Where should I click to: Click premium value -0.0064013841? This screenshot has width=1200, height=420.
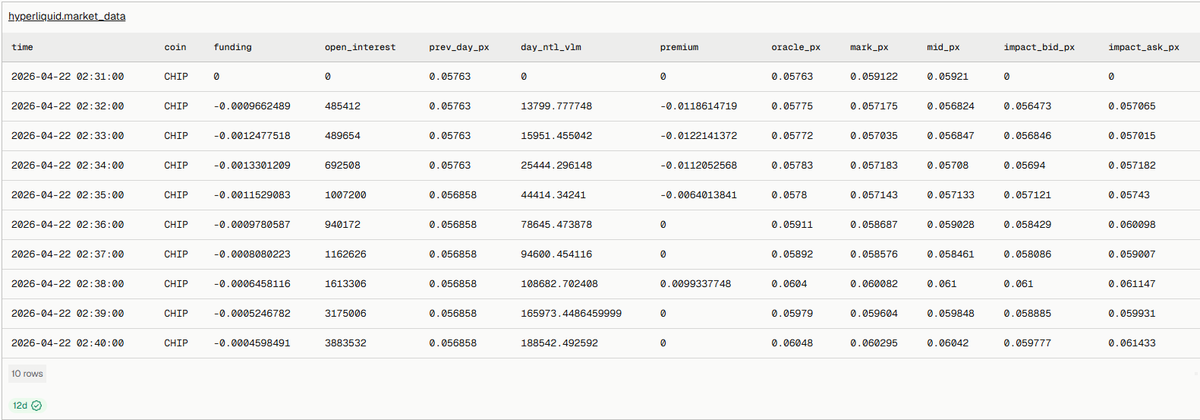pyautogui.click(x=699, y=195)
